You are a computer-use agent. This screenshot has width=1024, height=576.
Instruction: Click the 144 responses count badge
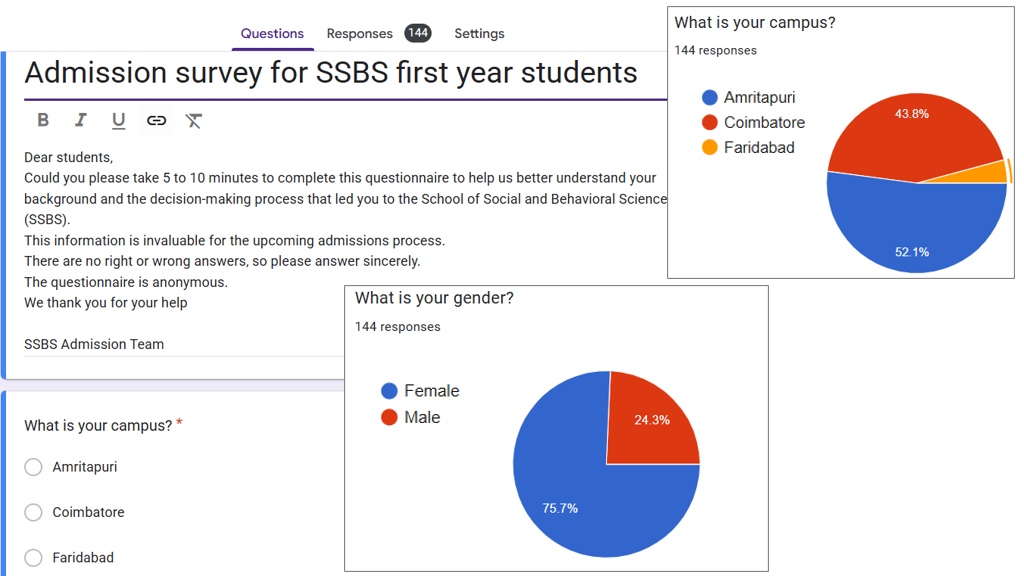(x=418, y=33)
